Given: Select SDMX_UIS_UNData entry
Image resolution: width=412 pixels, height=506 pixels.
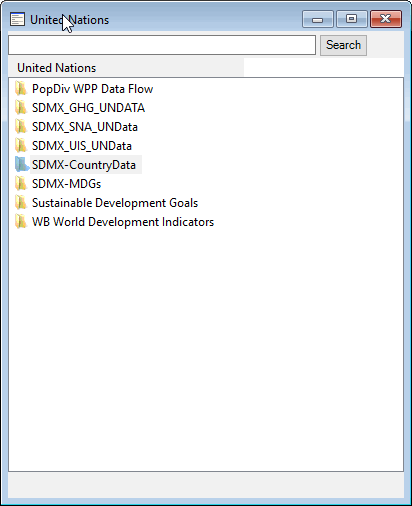Looking at the screenshot, I should pyautogui.click(x=82, y=146).
